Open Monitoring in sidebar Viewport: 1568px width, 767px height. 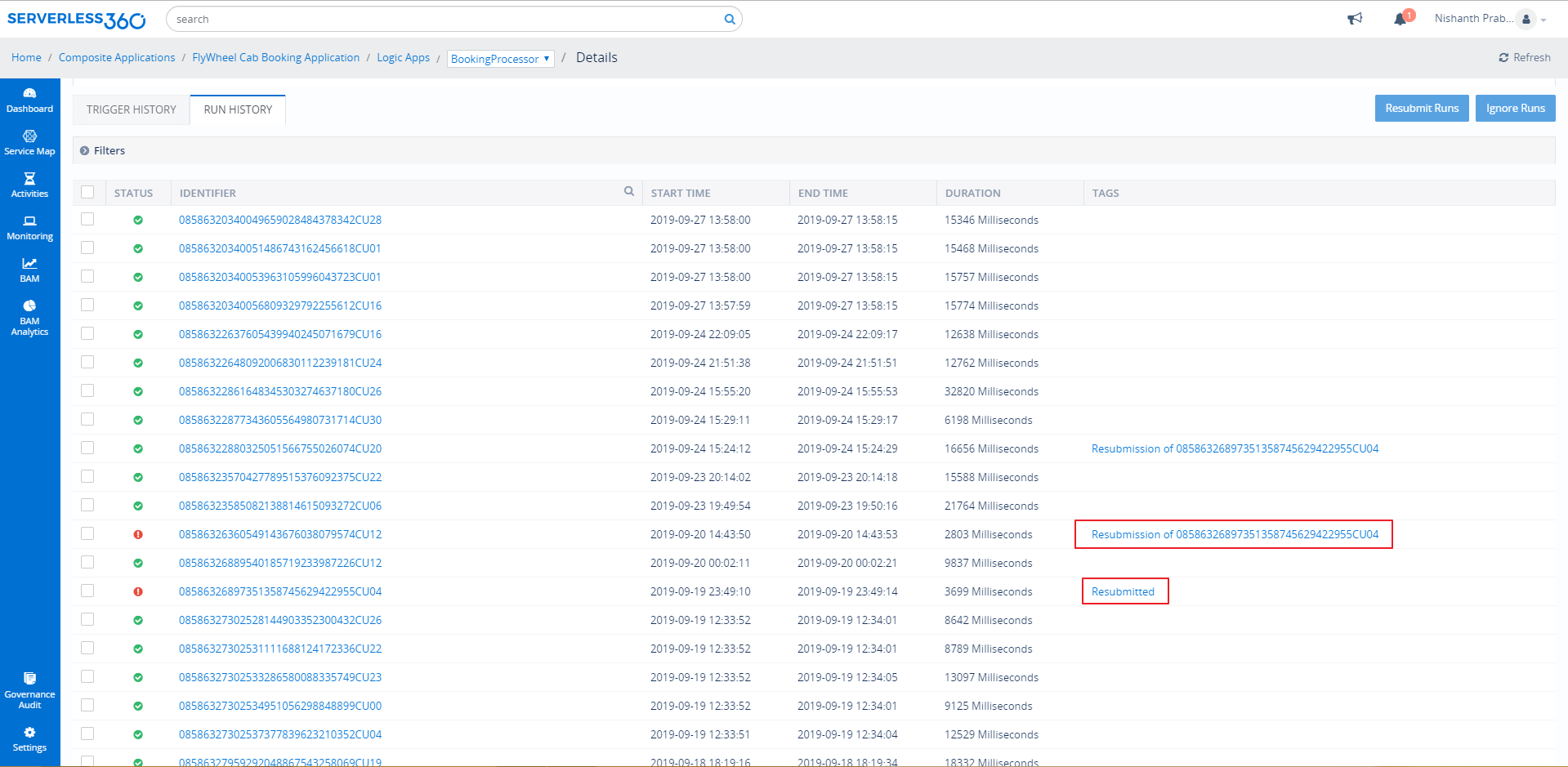point(29,227)
